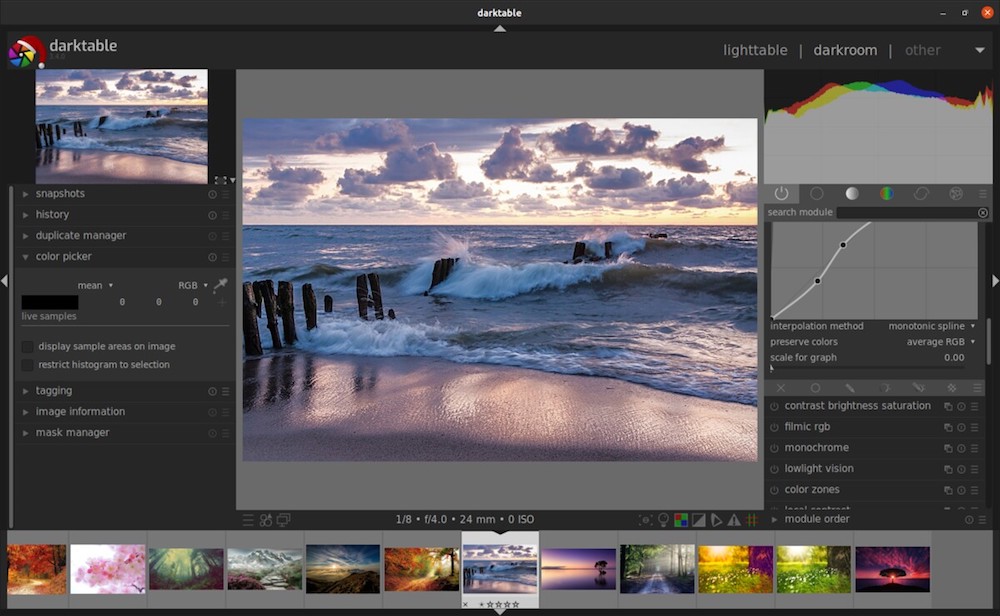This screenshot has width=1000, height=616.
Task: Open the filmic rgb module
Action: coord(807,427)
